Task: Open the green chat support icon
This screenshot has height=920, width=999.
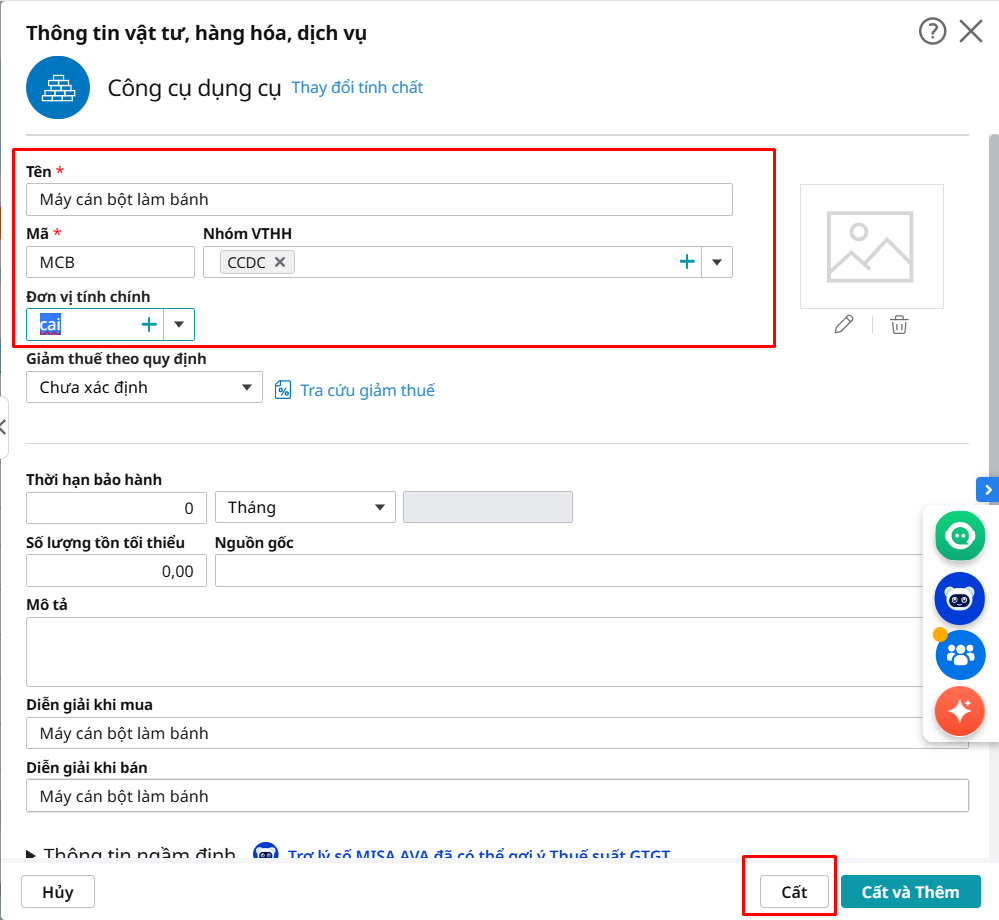Action: [960, 536]
